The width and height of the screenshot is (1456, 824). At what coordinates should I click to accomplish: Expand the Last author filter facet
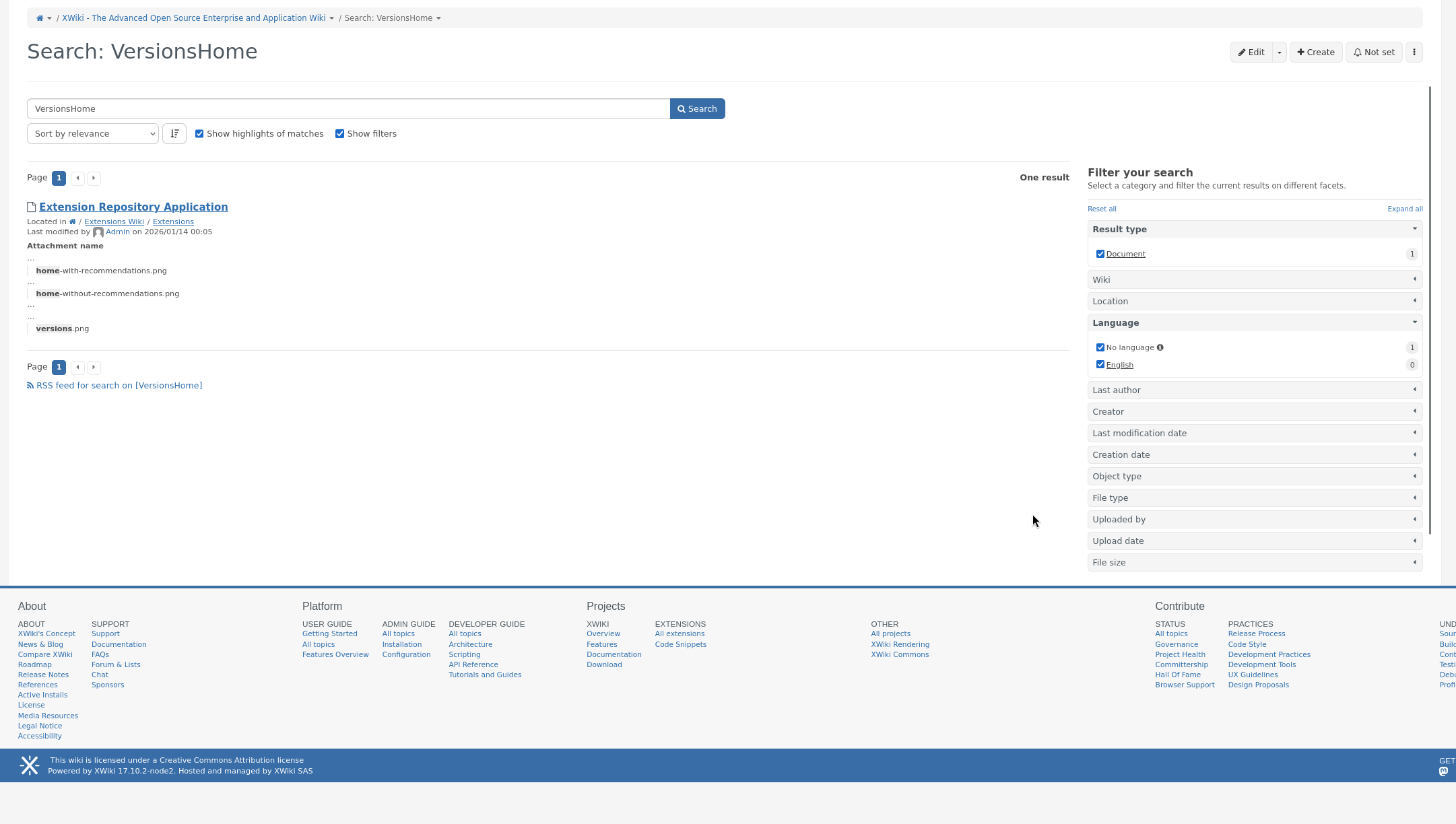(1255, 390)
